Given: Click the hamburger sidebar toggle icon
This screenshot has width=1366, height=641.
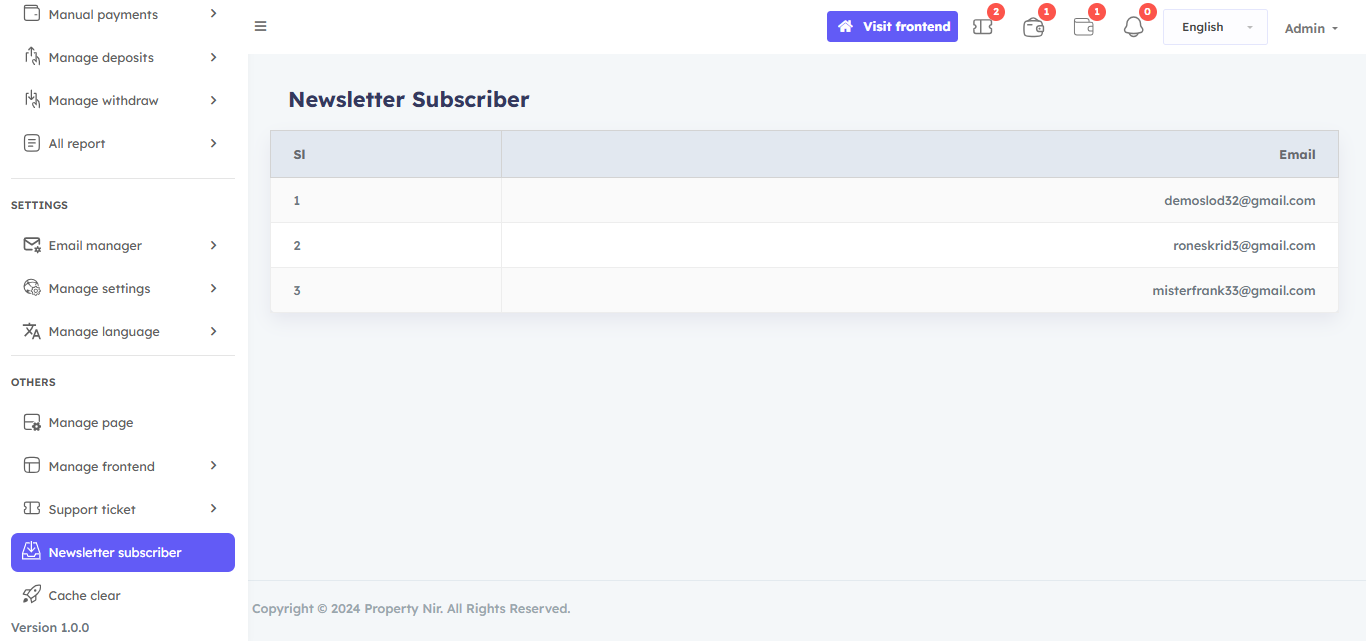Looking at the screenshot, I should click(260, 26).
